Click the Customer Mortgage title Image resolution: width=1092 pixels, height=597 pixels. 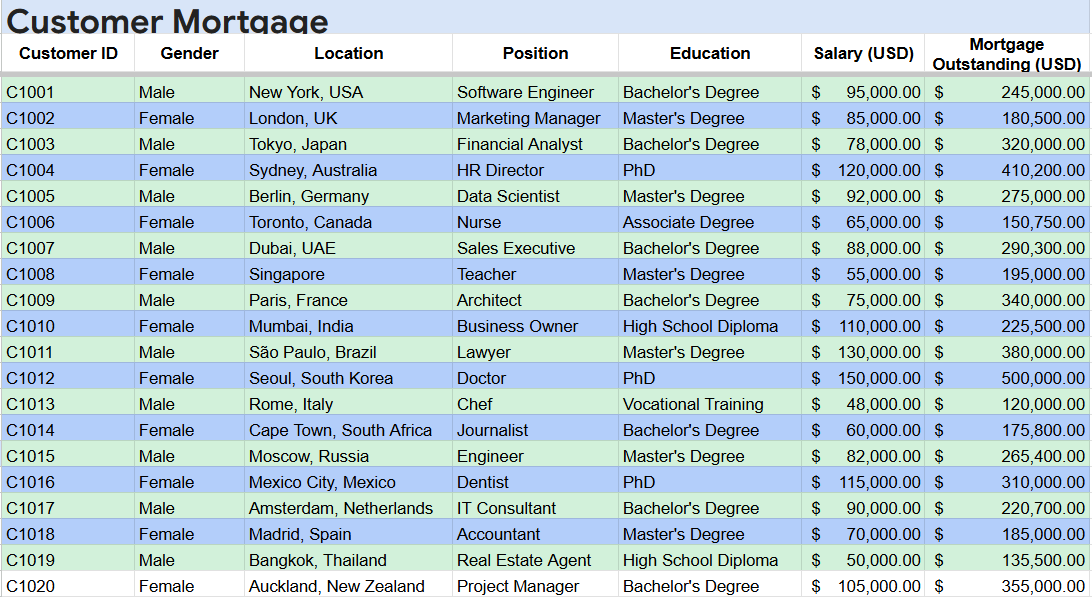click(168, 20)
